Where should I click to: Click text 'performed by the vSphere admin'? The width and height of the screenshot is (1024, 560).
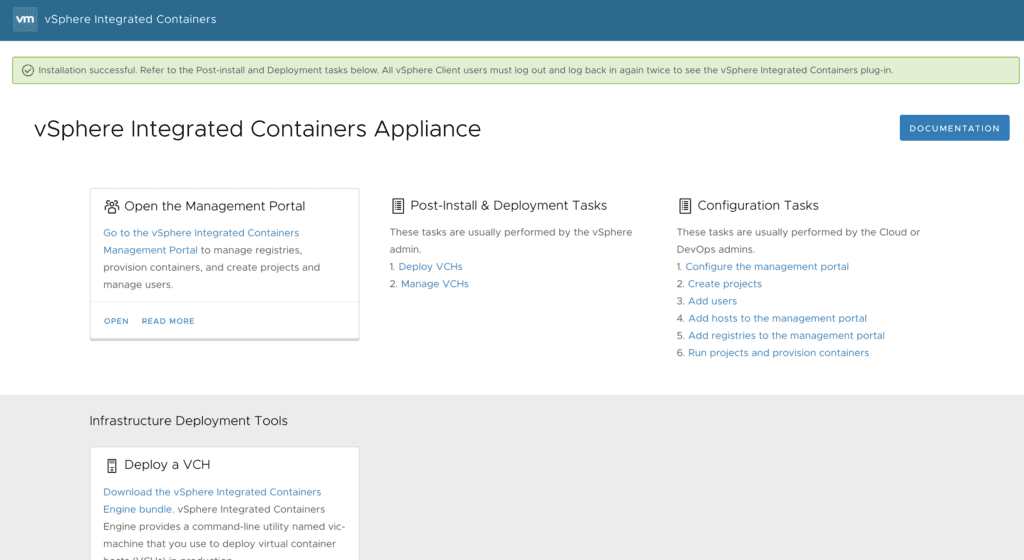coord(511,240)
